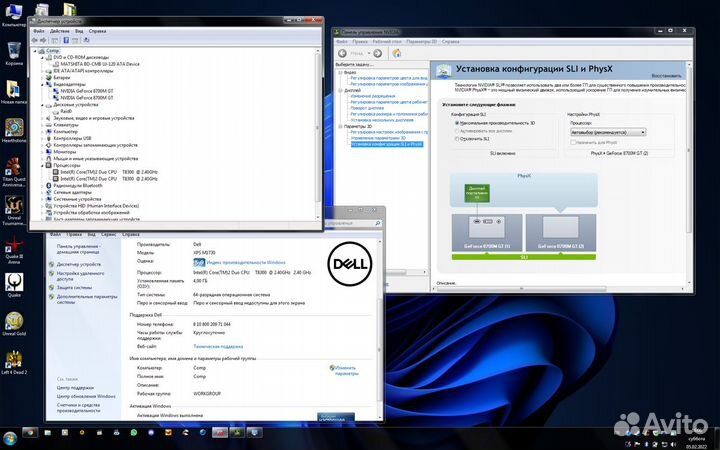Screen dimensions: 720x450
Task: Open the Unreal Gold desktop icon
Action: click(x=14, y=324)
